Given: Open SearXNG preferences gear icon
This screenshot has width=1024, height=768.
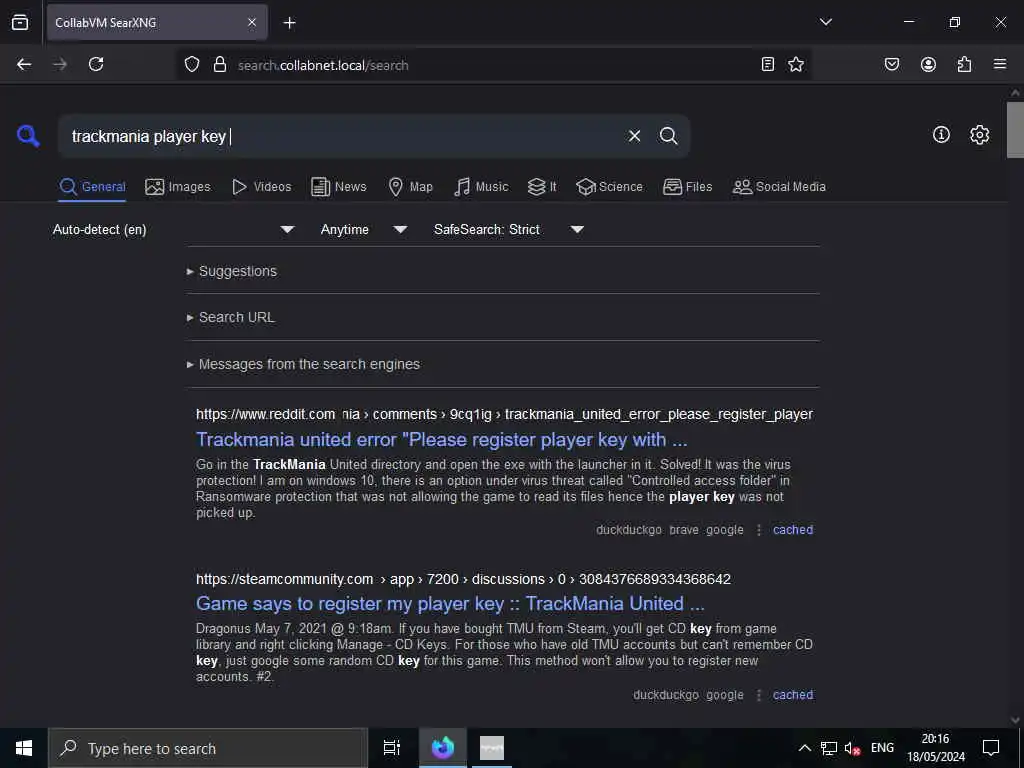Looking at the screenshot, I should 979,135.
